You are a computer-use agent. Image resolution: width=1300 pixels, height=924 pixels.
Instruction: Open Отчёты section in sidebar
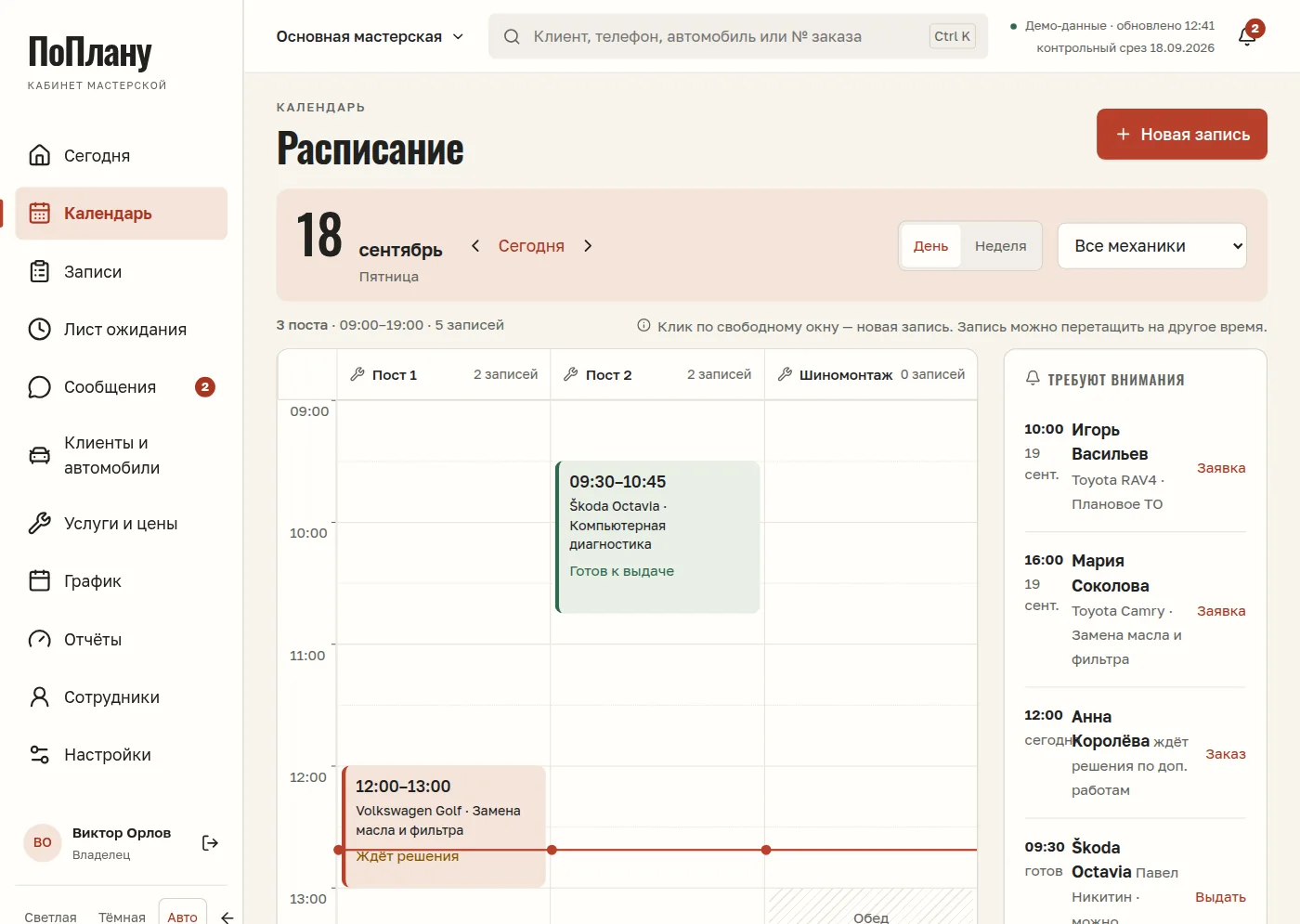point(122,640)
